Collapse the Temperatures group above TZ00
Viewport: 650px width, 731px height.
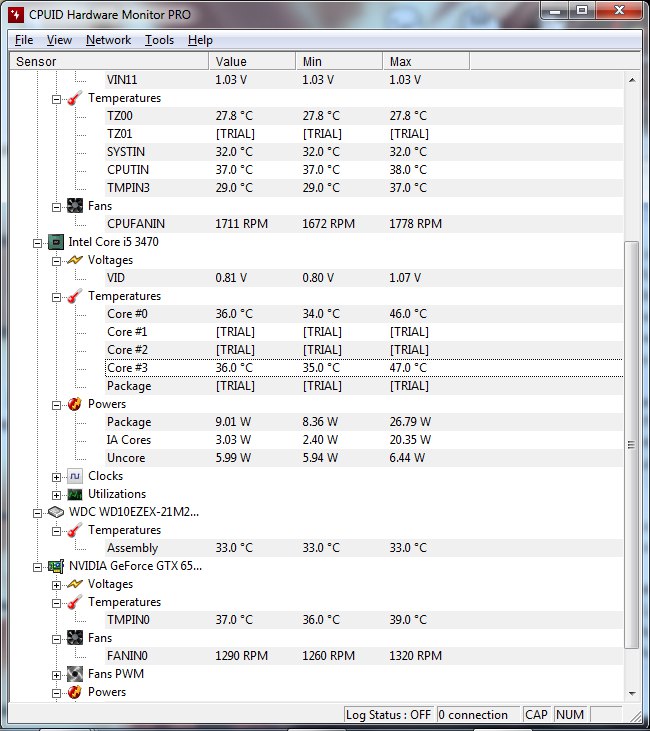[56, 99]
